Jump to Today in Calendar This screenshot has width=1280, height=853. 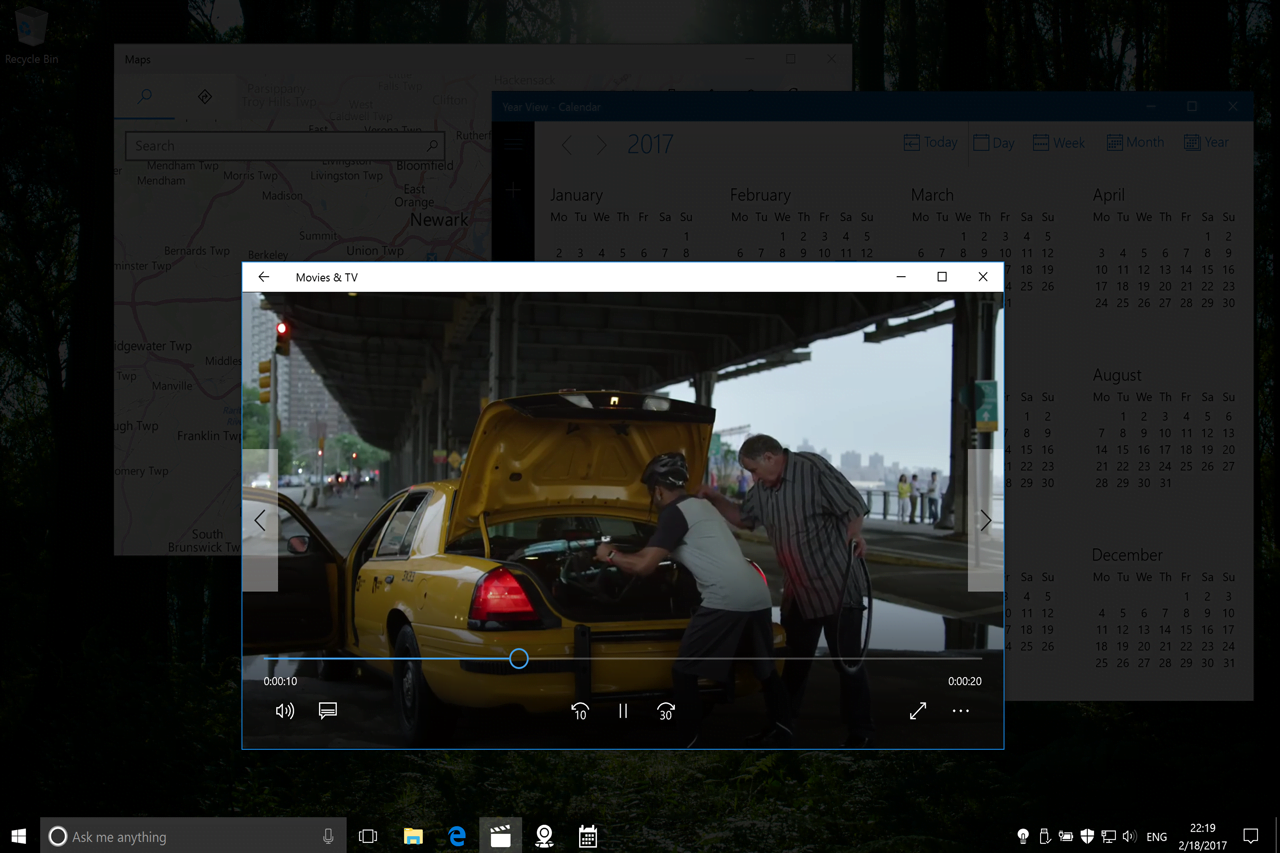(930, 142)
